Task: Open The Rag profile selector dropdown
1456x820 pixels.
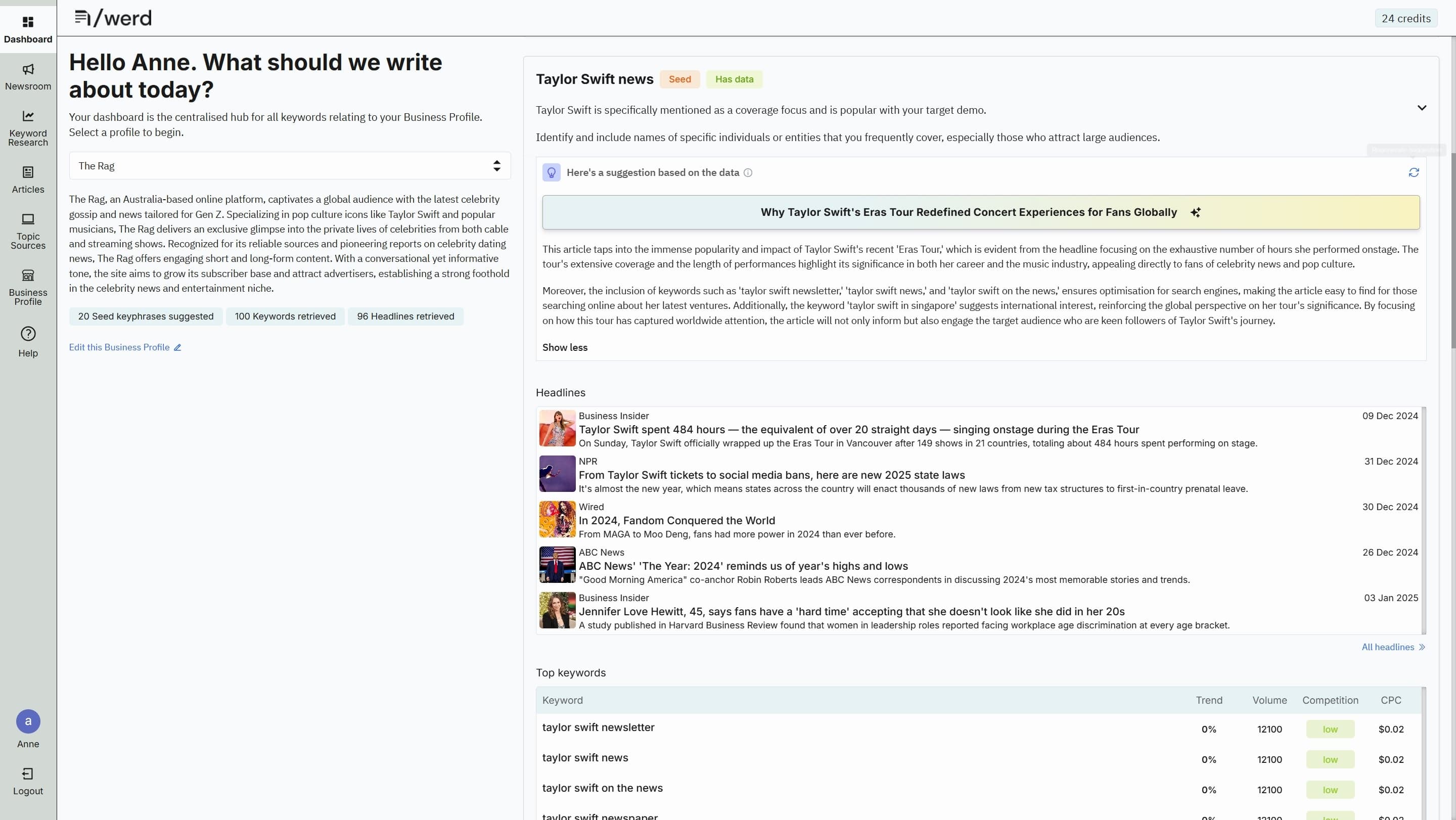Action: 289,166
